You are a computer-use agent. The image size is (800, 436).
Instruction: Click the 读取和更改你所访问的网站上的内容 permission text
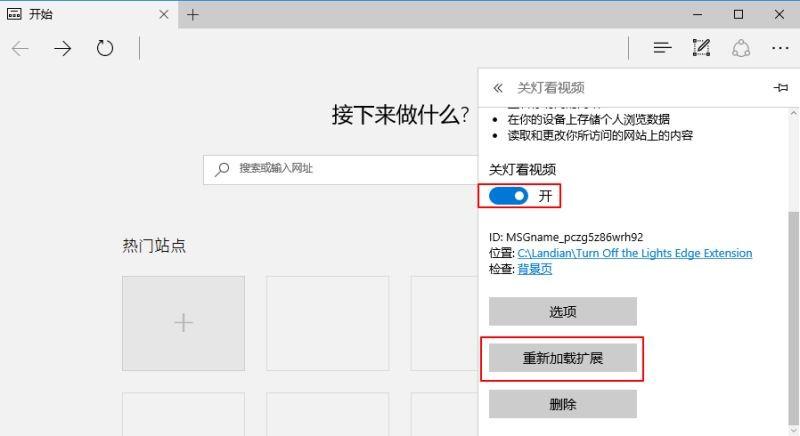[600, 135]
